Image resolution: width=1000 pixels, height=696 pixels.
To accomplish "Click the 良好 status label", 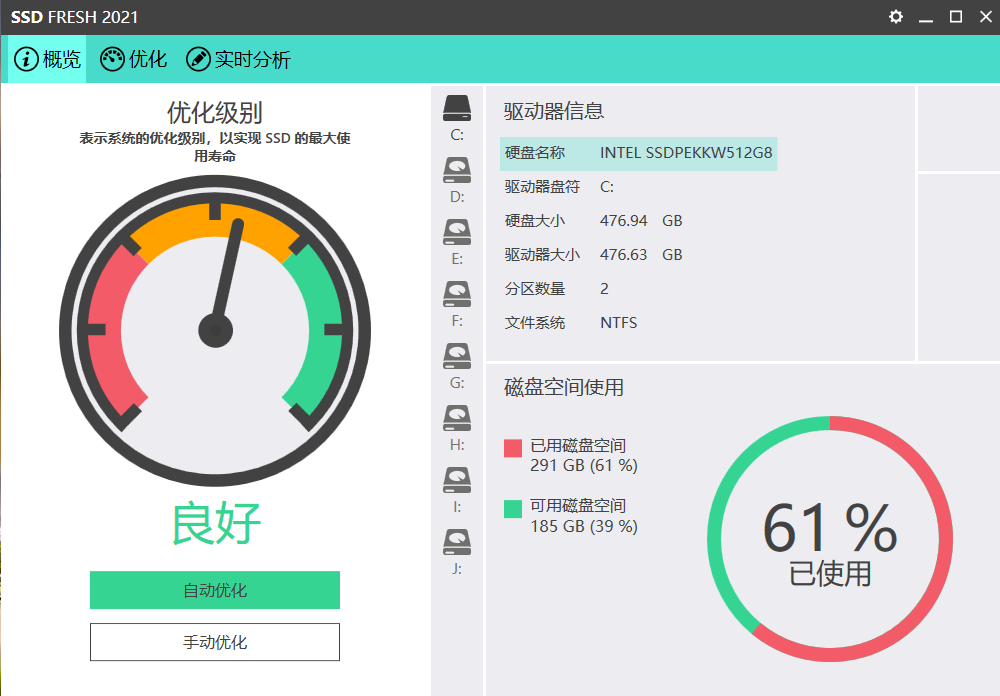I will pyautogui.click(x=216, y=523).
